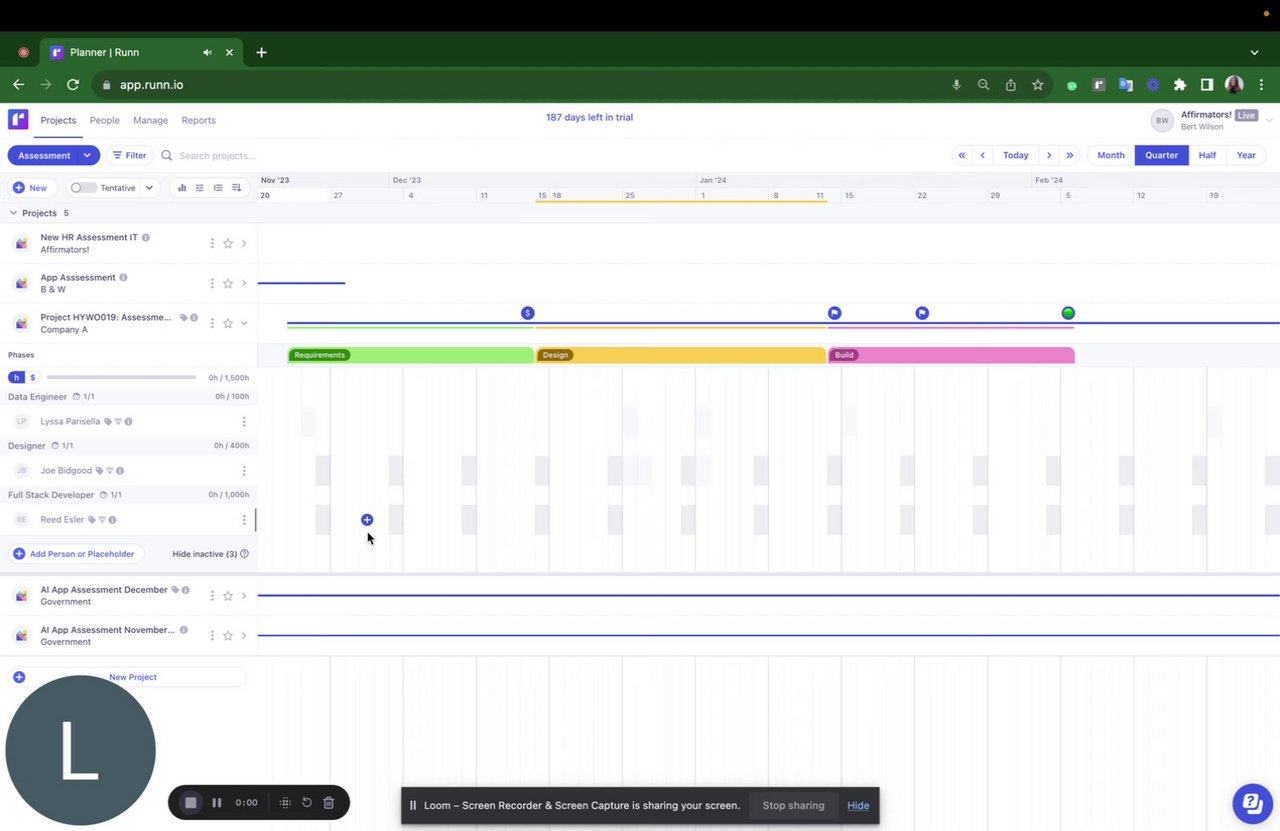The image size is (1280, 831).
Task: Open the Chrome extensions puzzle icon
Action: 1180,85
